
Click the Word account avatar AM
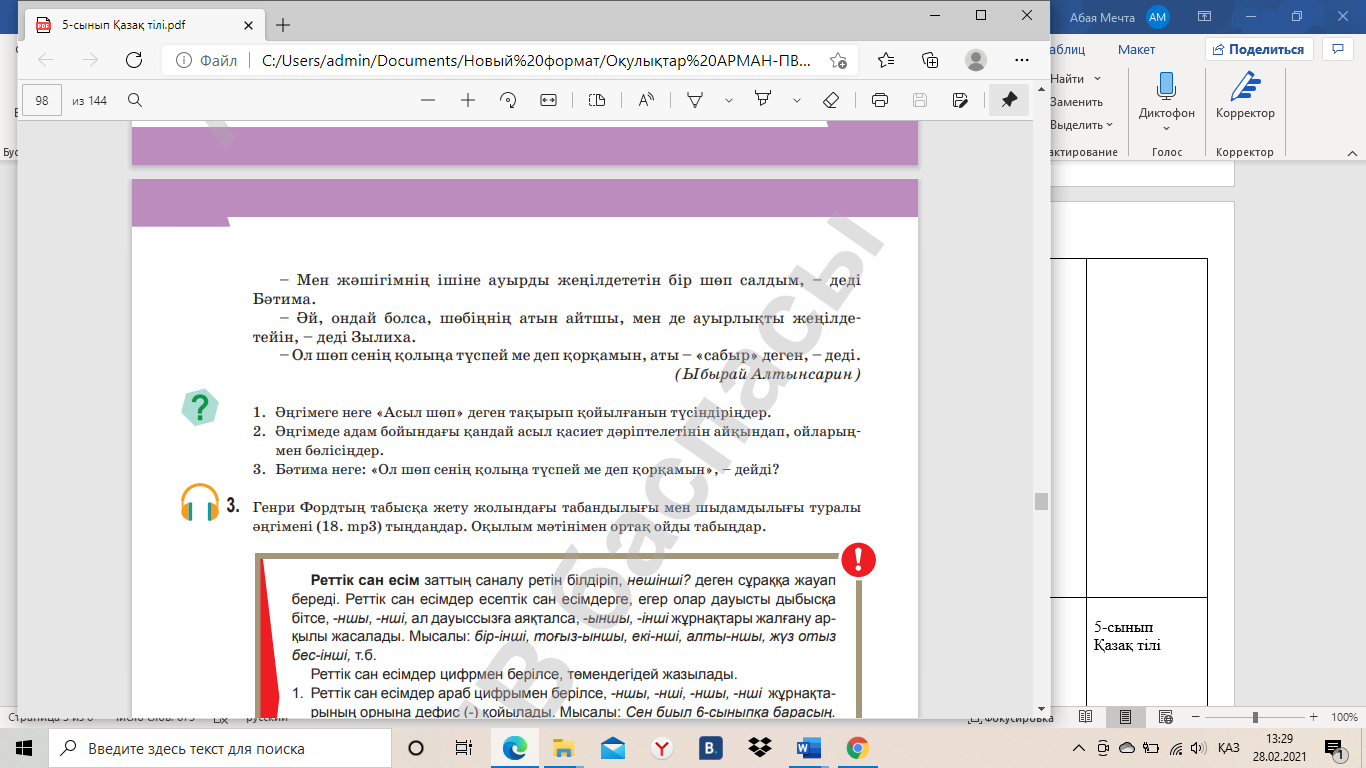(x=1158, y=16)
